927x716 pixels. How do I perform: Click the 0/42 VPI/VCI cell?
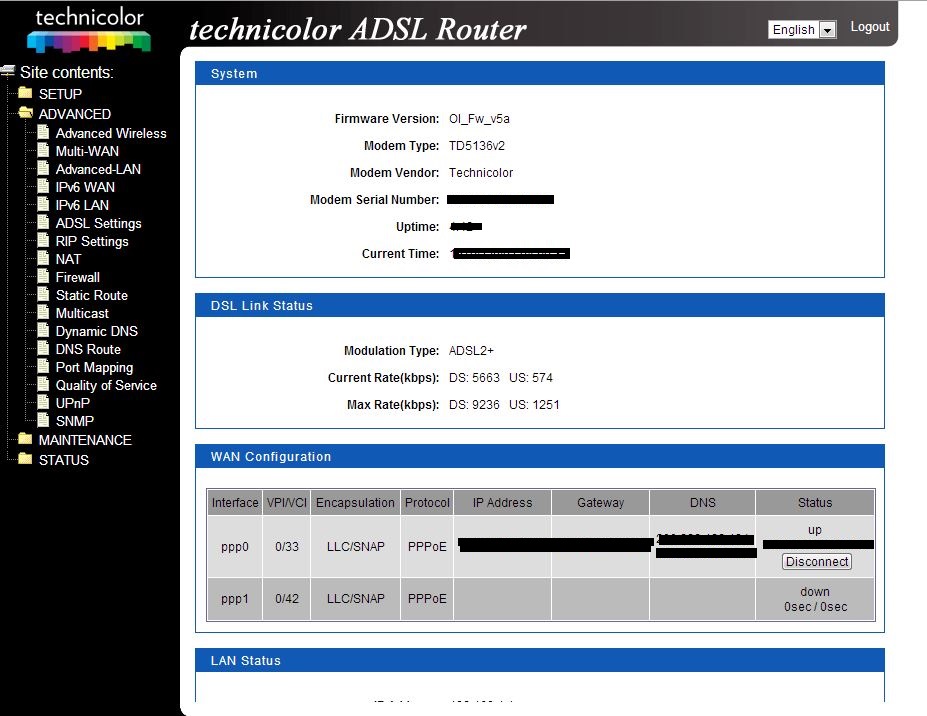[x=287, y=599]
